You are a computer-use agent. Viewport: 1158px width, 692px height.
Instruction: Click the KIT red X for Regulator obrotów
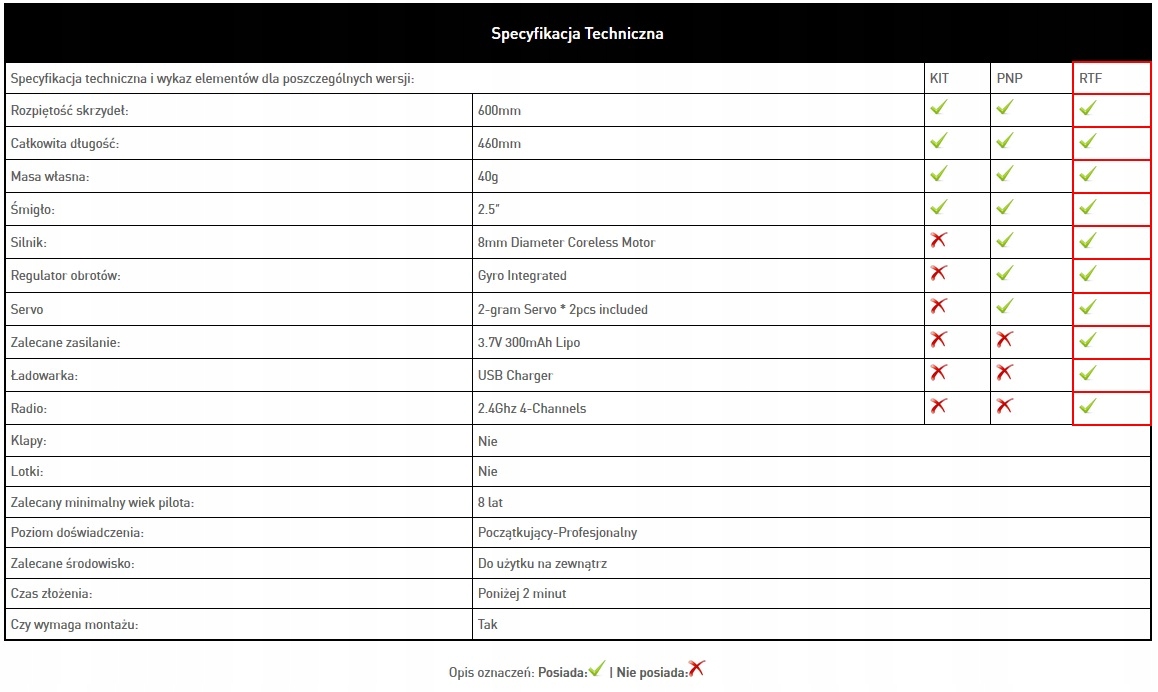pos(938,273)
